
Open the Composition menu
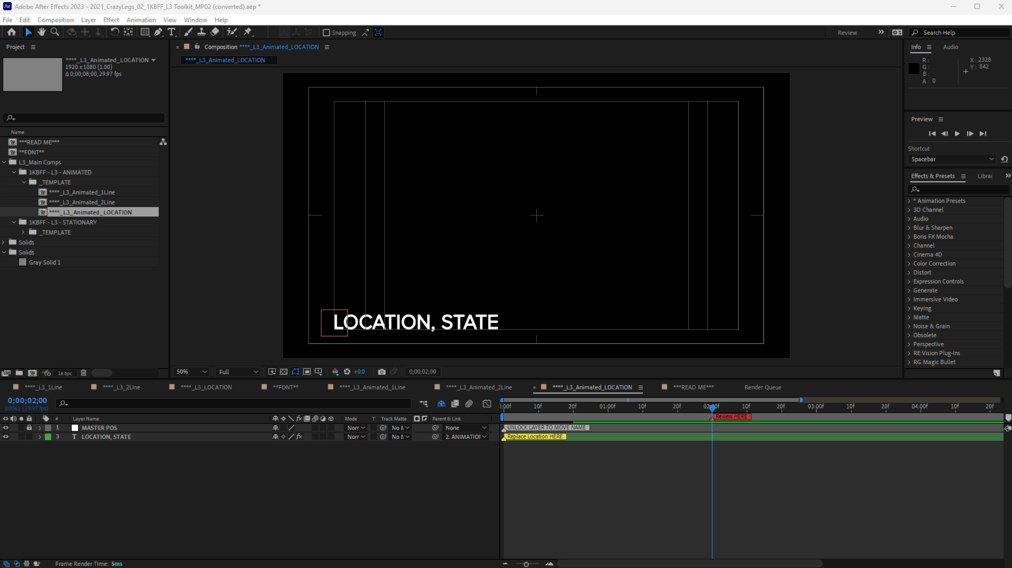coord(55,20)
